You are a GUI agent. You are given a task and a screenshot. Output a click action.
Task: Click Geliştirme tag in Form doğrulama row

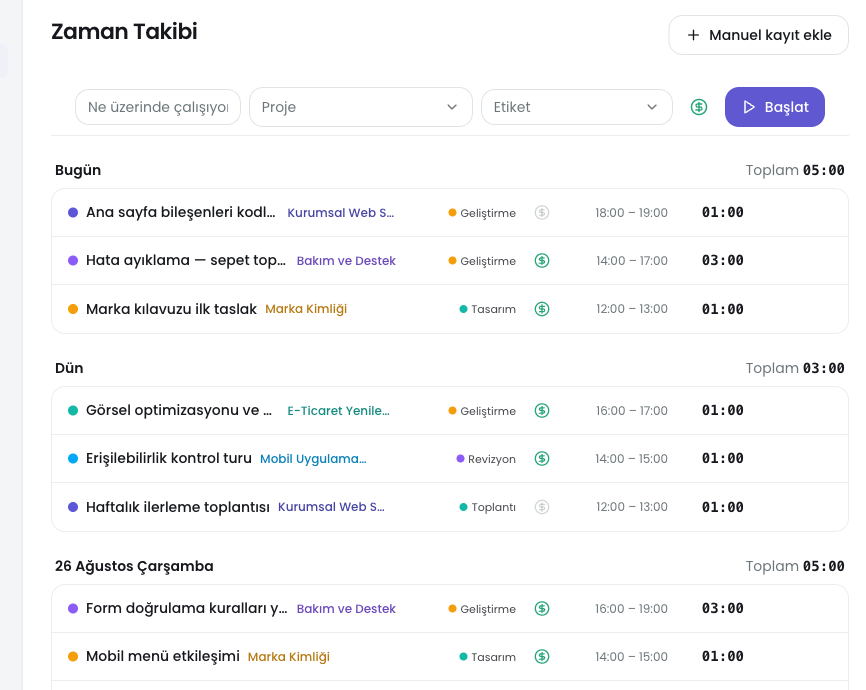click(482, 609)
